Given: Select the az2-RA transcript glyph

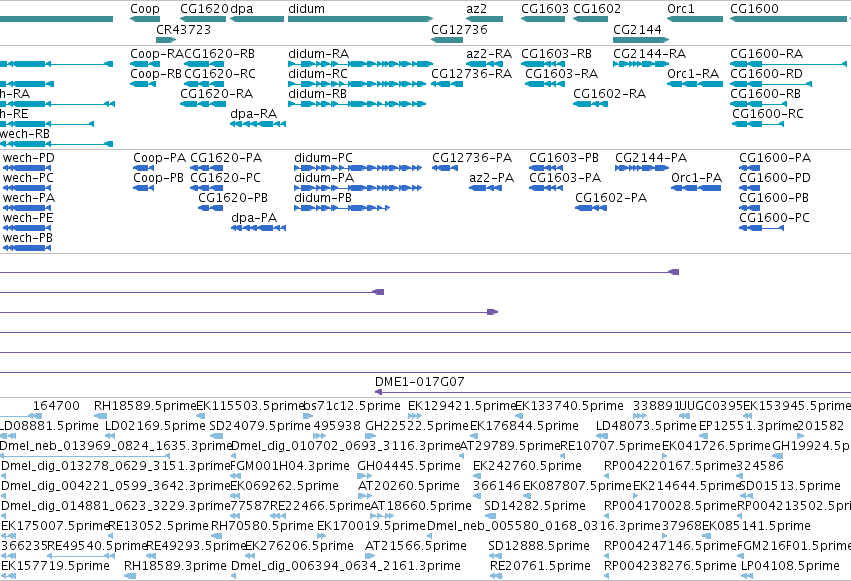Looking at the screenshot, I should pyautogui.click(x=485, y=64).
